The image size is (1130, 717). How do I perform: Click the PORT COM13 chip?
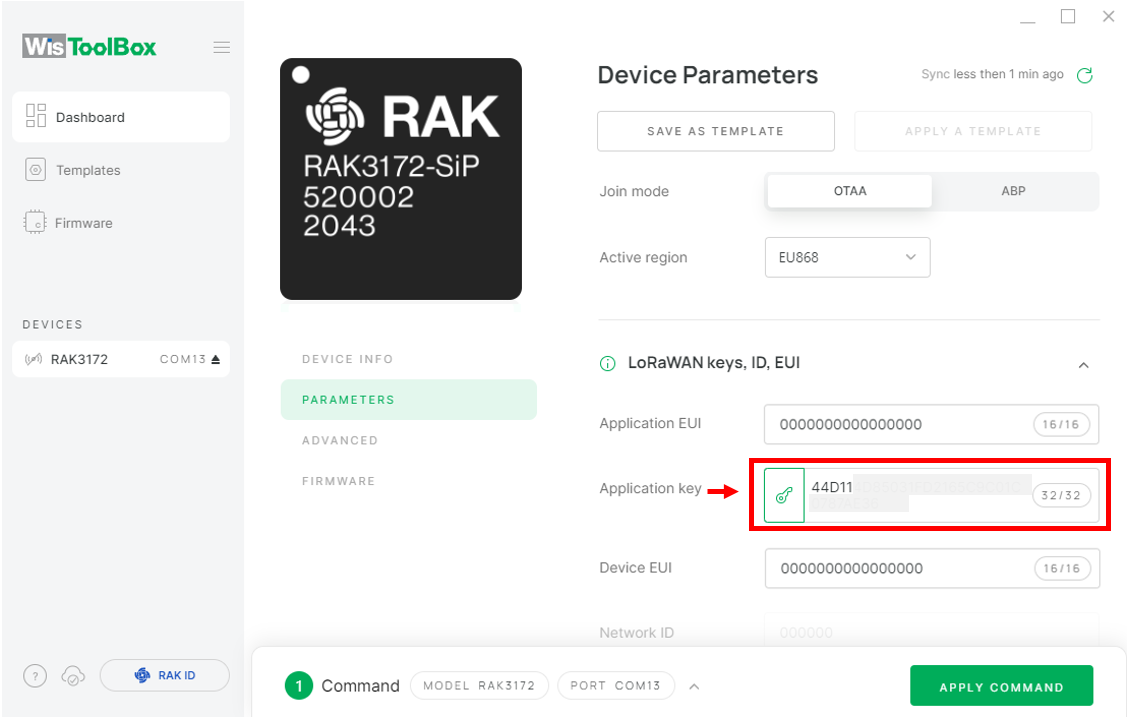click(615, 685)
